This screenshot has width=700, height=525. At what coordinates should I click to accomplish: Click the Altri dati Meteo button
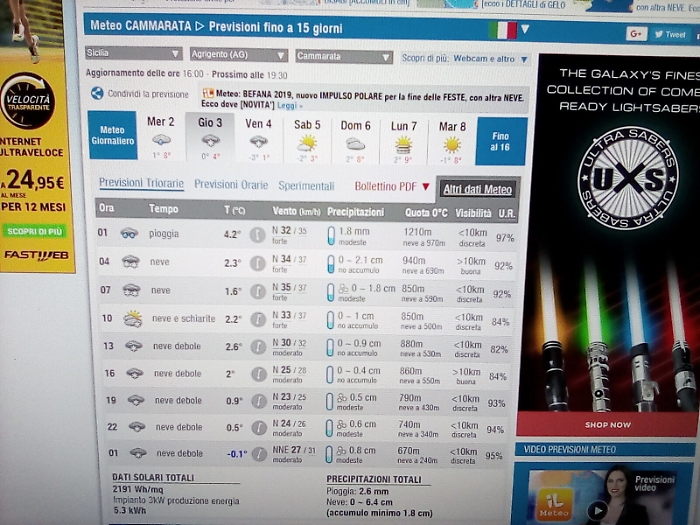point(477,189)
